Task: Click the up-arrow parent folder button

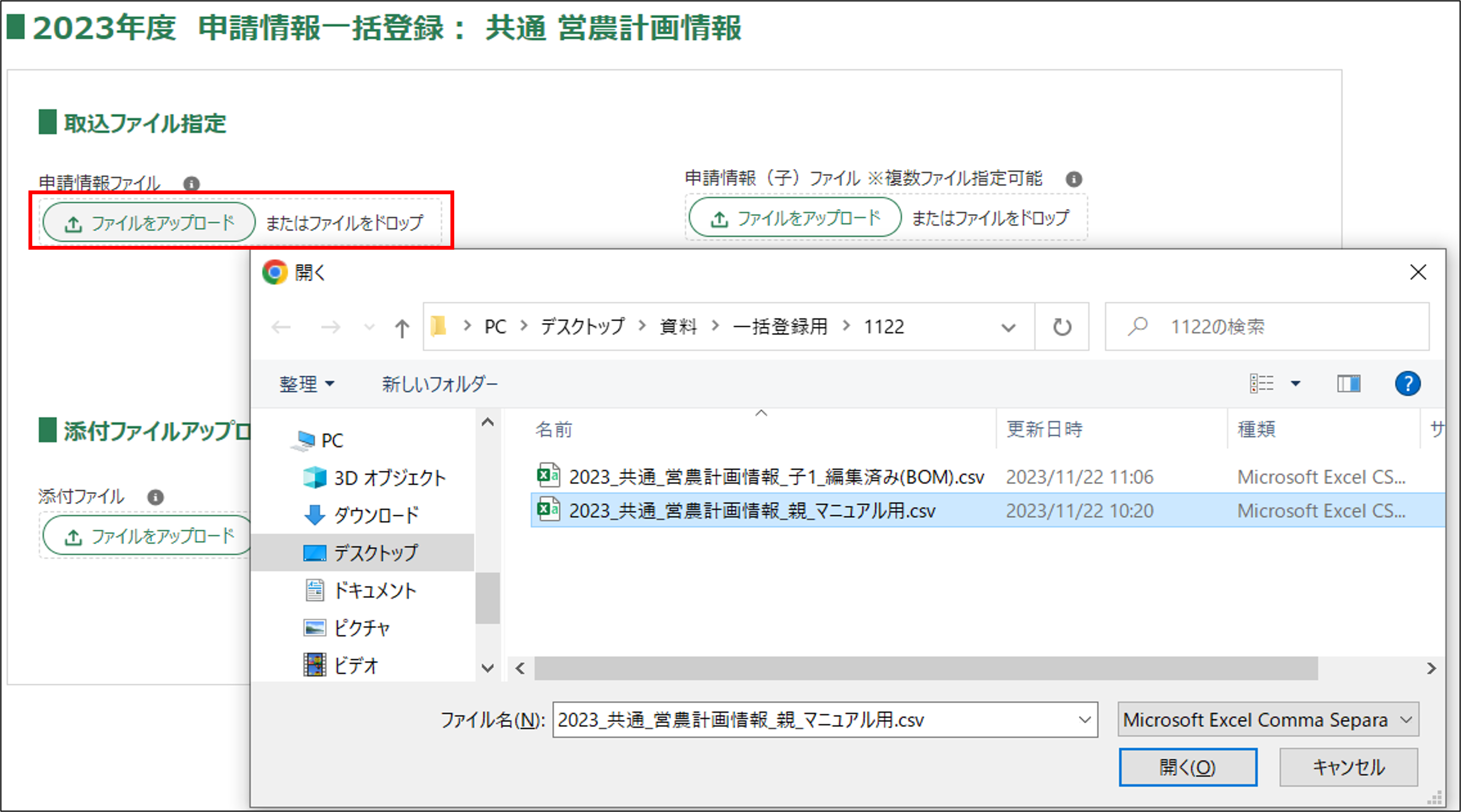Action: pos(401,328)
